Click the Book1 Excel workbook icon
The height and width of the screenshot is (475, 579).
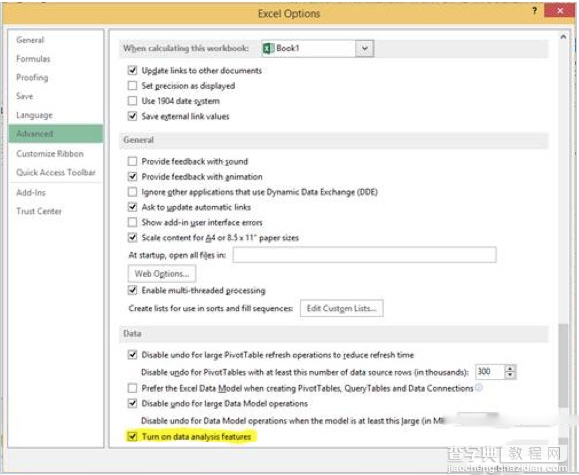pos(268,48)
